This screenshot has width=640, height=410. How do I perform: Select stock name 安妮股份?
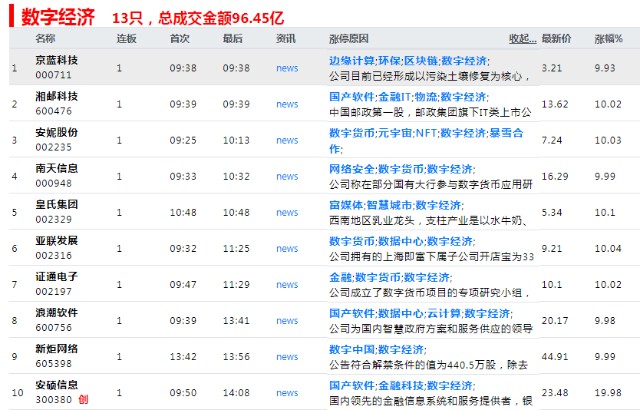(x=57, y=133)
